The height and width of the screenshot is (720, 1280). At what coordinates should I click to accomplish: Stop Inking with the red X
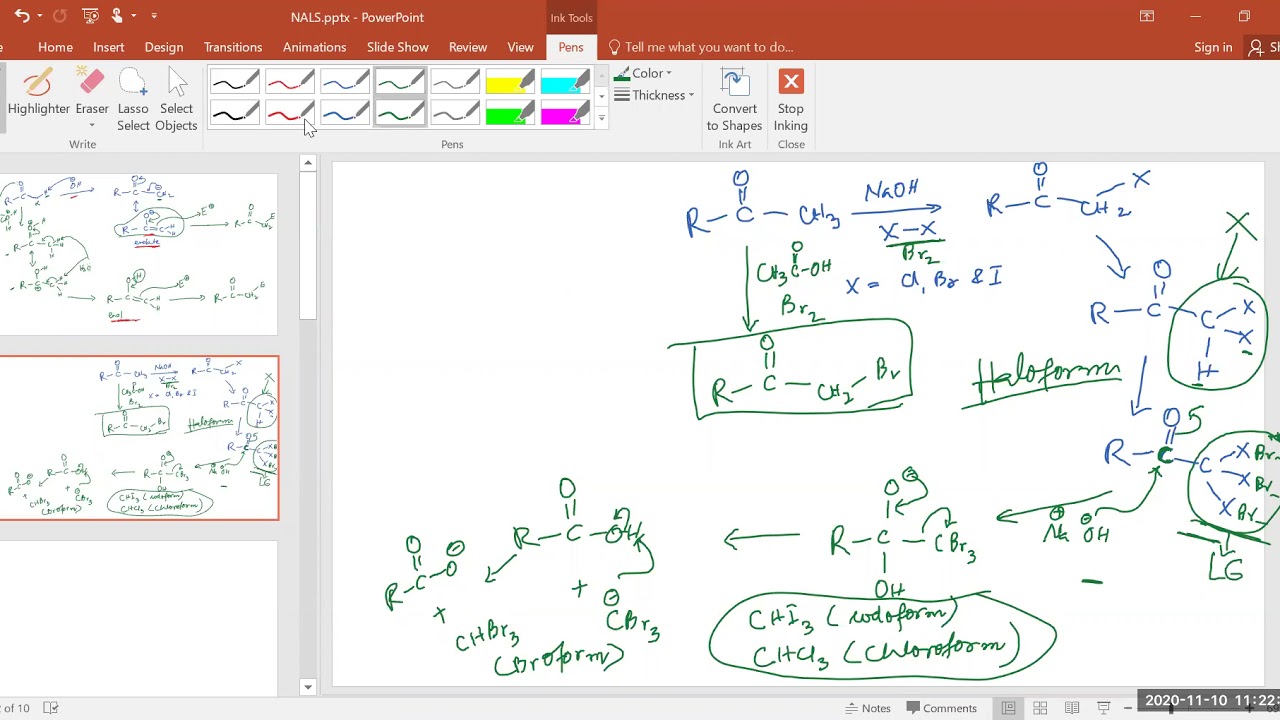coord(791,100)
